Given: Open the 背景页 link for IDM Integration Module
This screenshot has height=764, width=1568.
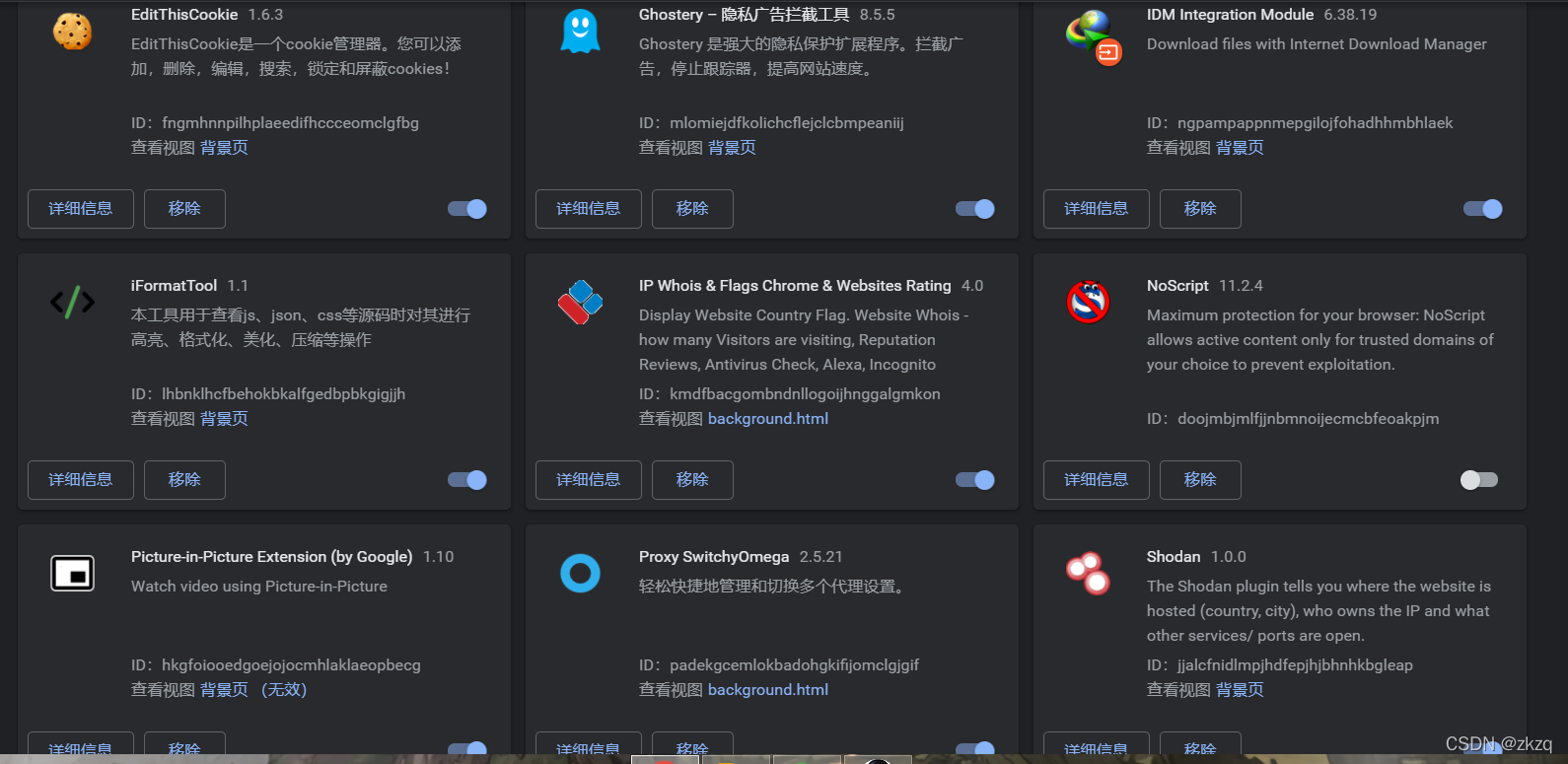Looking at the screenshot, I should tap(1240, 148).
